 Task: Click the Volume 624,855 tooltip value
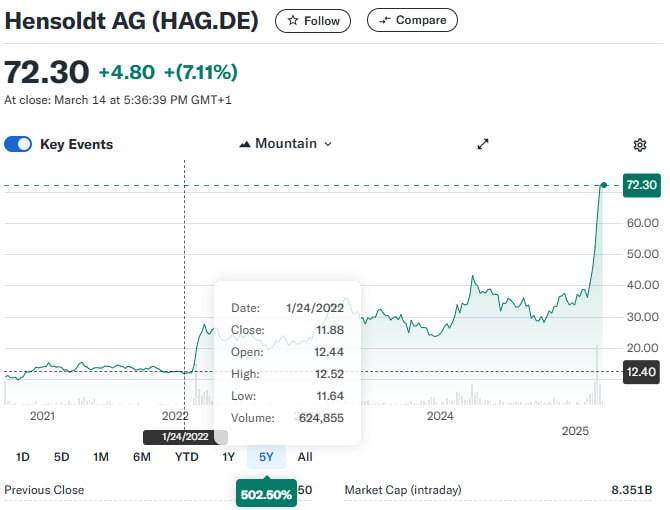[321, 418]
